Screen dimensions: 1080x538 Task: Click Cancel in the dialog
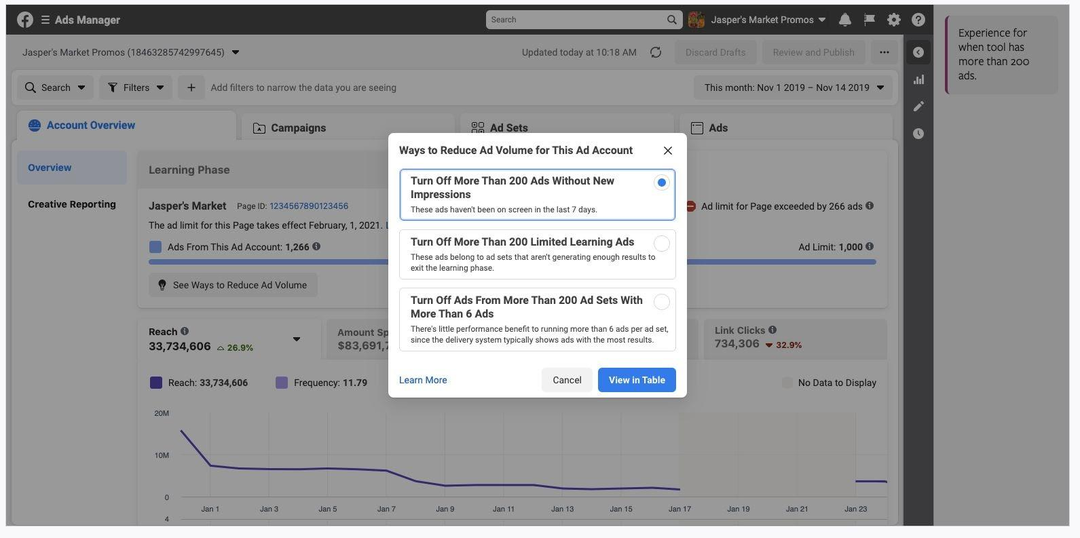pos(567,380)
